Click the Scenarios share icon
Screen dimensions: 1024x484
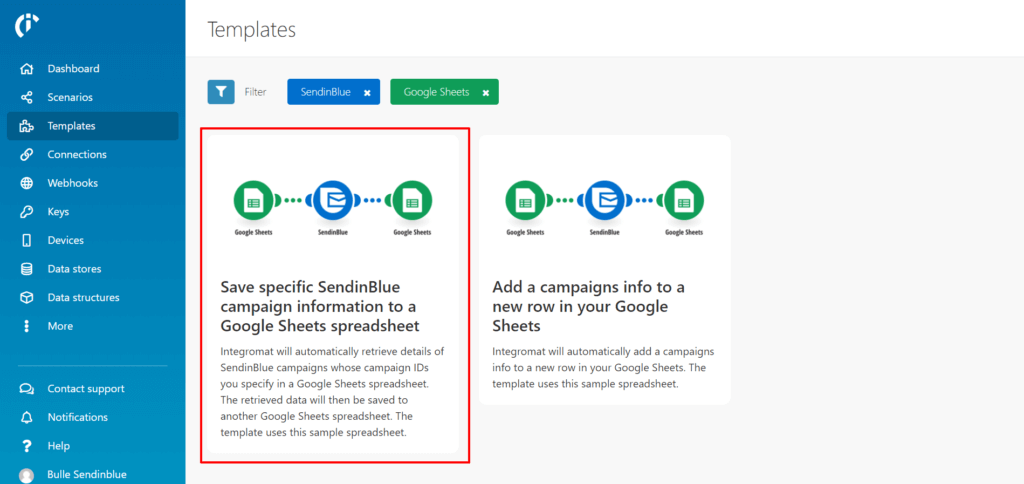[x=27, y=97]
